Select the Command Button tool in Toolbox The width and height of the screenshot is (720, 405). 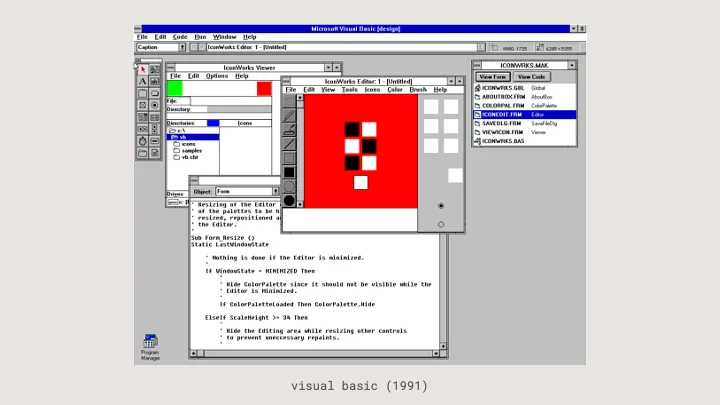coord(155,93)
